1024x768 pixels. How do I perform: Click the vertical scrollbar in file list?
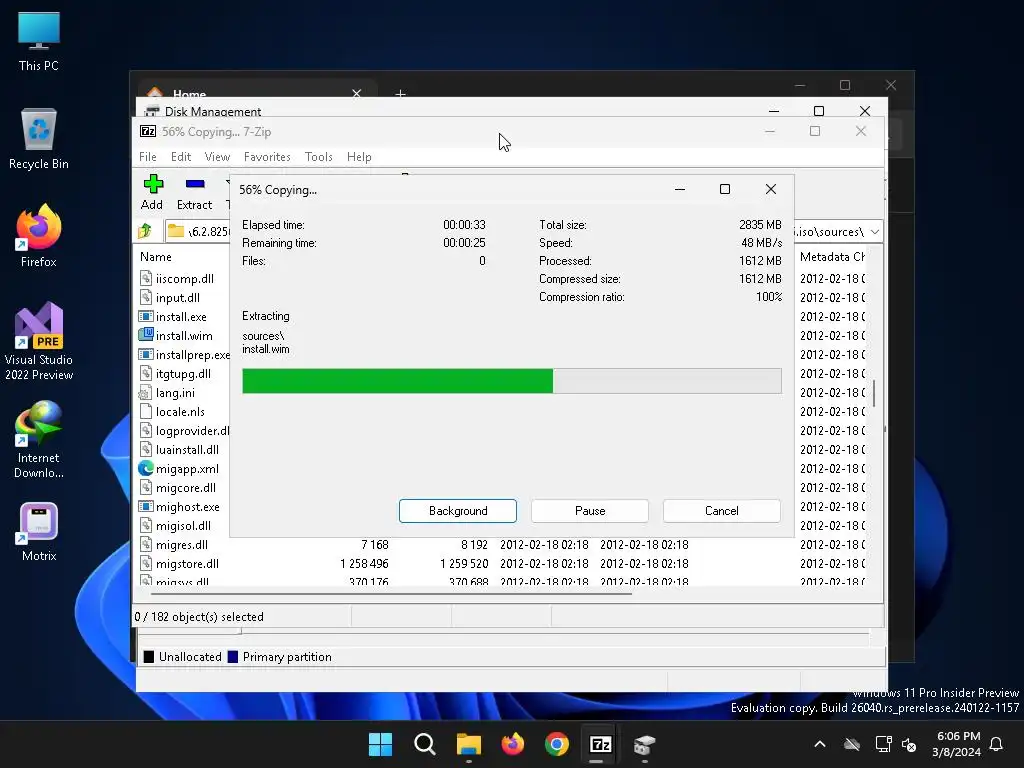tap(874, 394)
